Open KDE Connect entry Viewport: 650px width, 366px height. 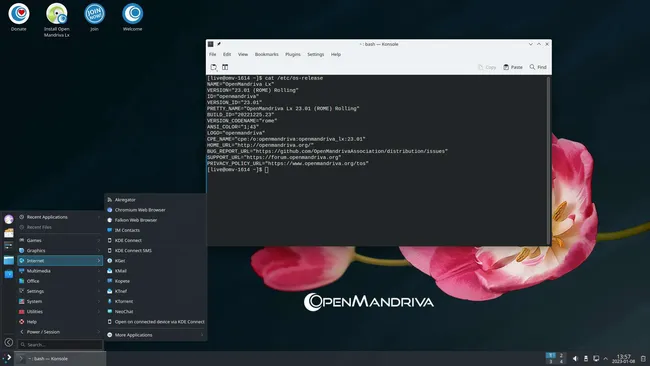point(155,240)
